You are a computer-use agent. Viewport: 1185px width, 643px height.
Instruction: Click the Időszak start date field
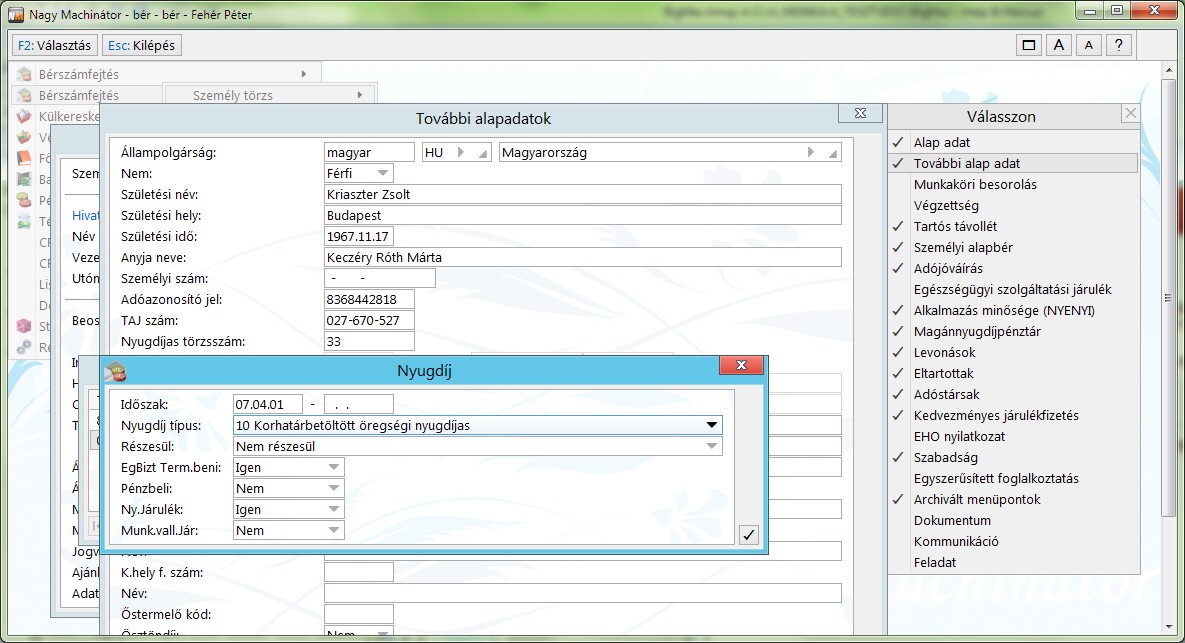[x=268, y=404]
